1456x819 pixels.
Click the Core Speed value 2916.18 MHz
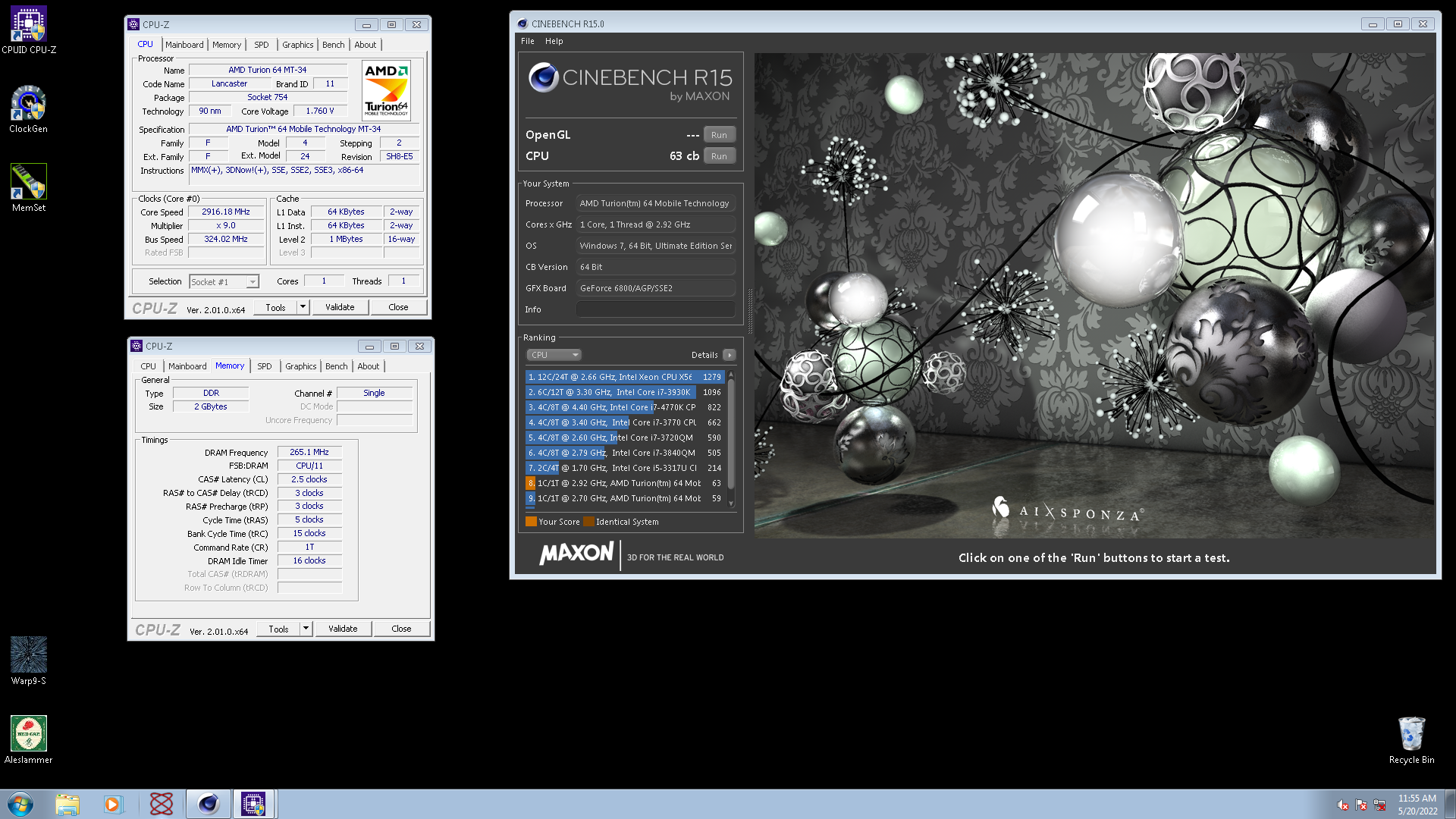click(x=226, y=212)
